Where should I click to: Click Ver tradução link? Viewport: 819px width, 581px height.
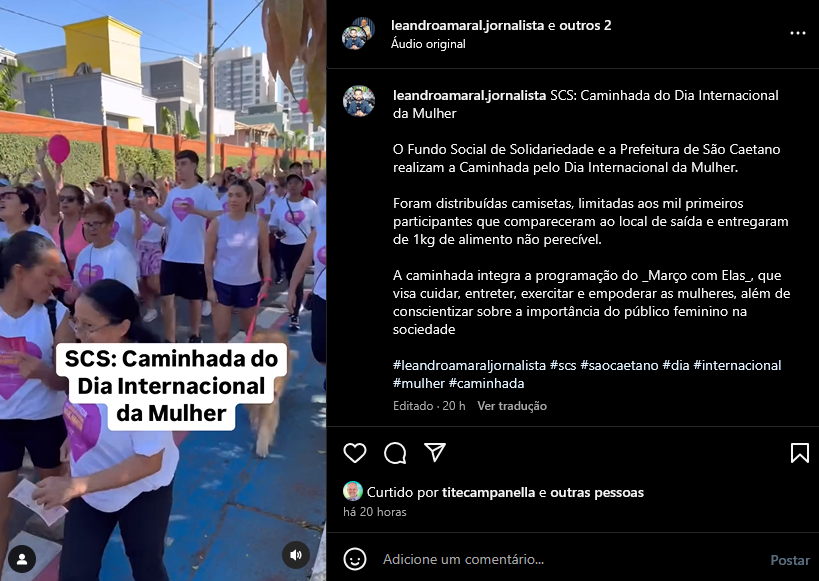(512, 406)
